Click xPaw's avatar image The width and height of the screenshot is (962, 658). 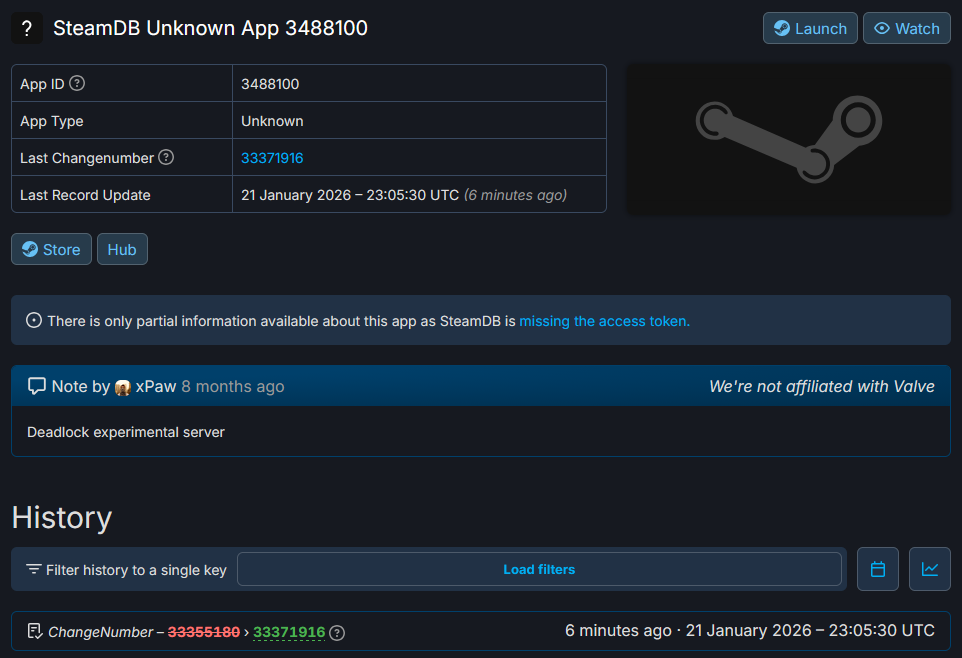[x=123, y=388]
